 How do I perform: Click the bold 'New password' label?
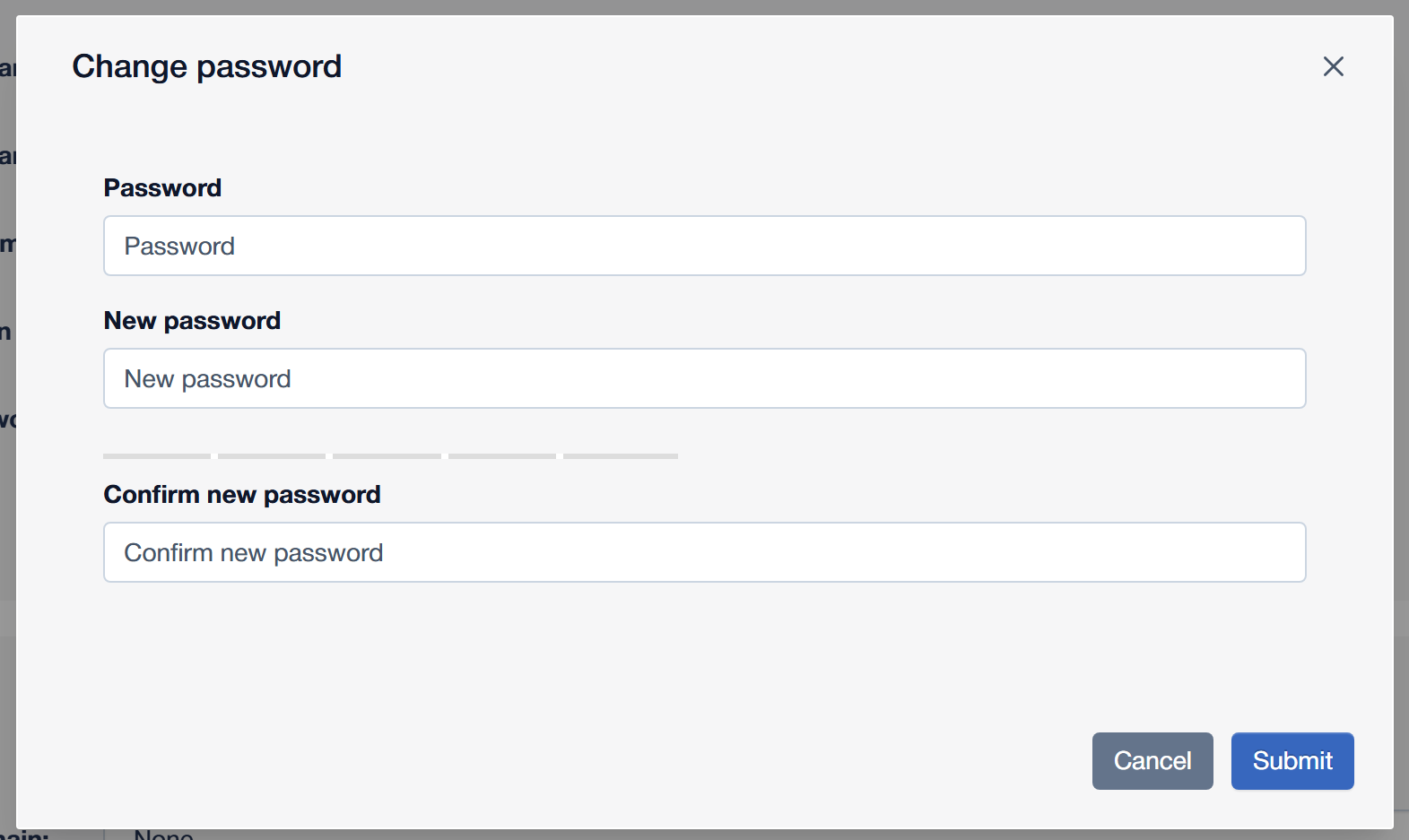[x=192, y=321]
